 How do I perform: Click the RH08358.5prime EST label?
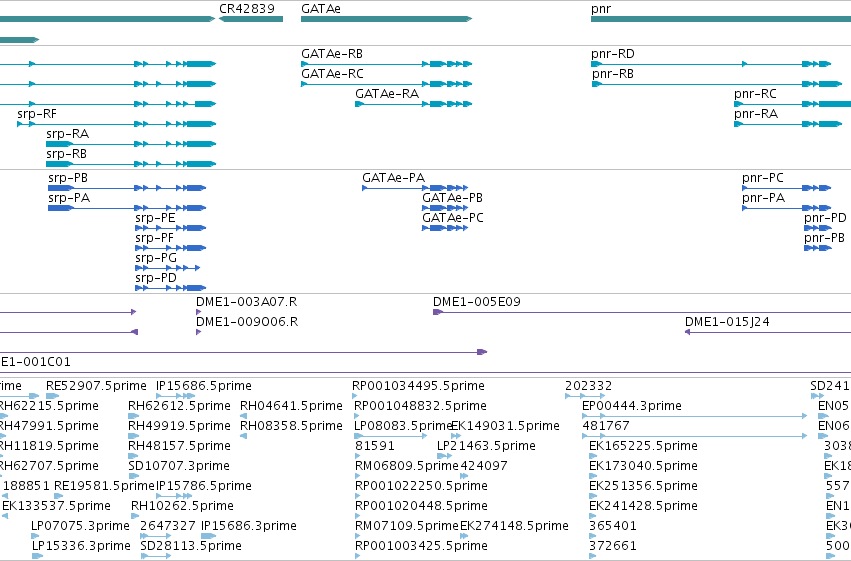pos(291,426)
